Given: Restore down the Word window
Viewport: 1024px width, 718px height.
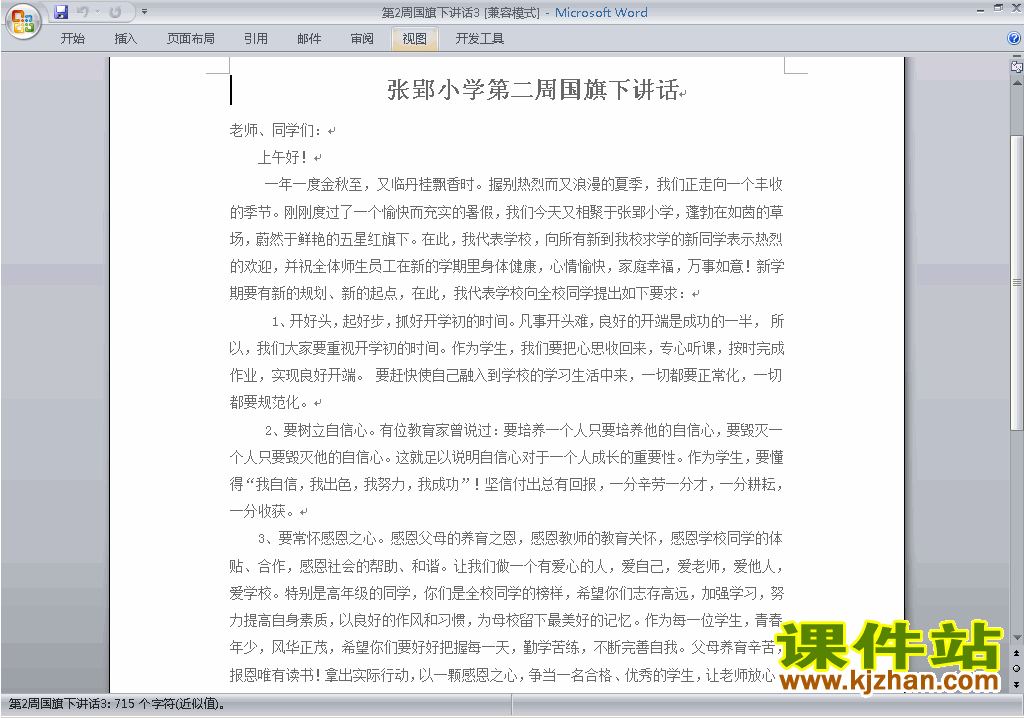Looking at the screenshot, I should coord(999,8).
